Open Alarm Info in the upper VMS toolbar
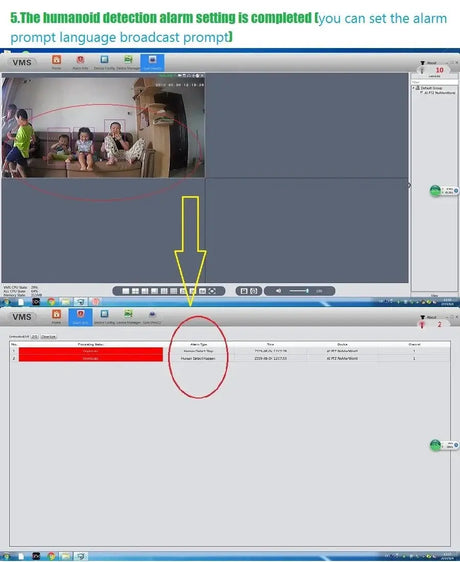This screenshot has width=460, height=562. (x=80, y=62)
